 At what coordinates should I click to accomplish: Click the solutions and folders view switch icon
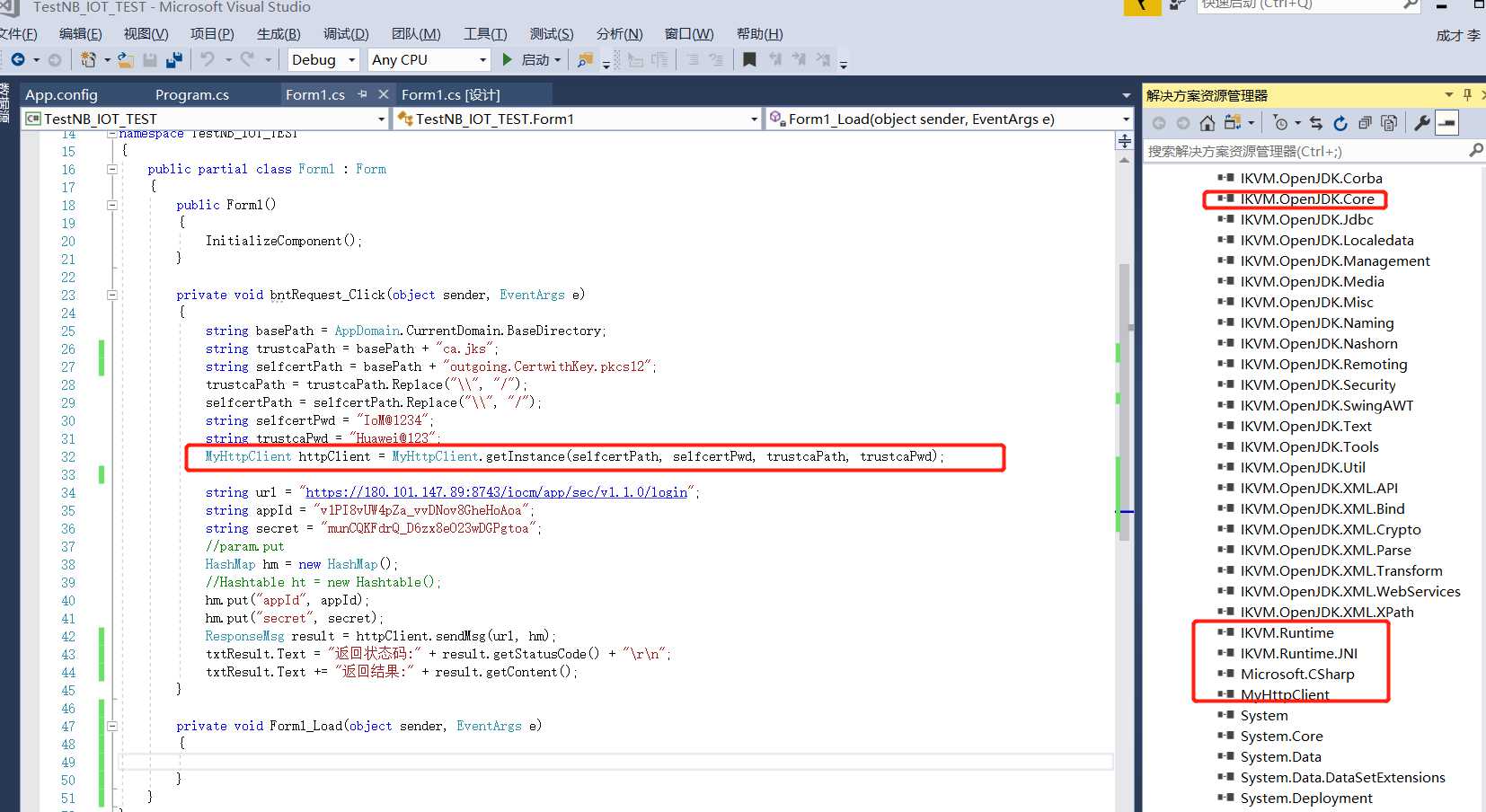coord(1233,123)
